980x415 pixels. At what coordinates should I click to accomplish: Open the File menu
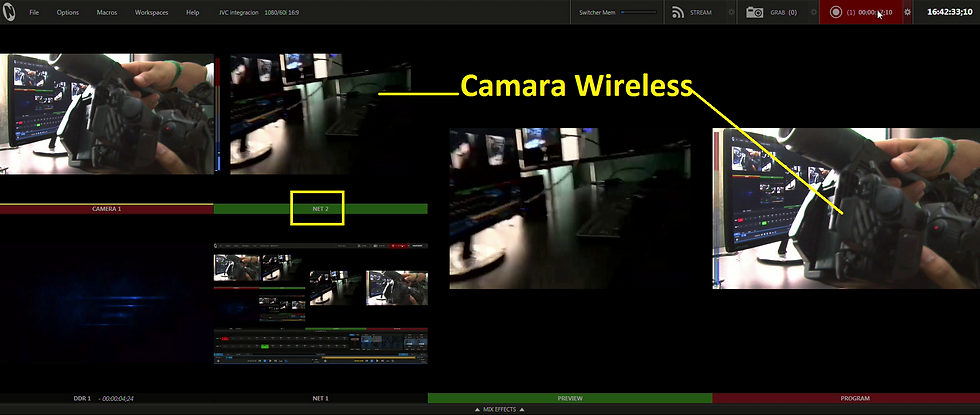[34, 12]
